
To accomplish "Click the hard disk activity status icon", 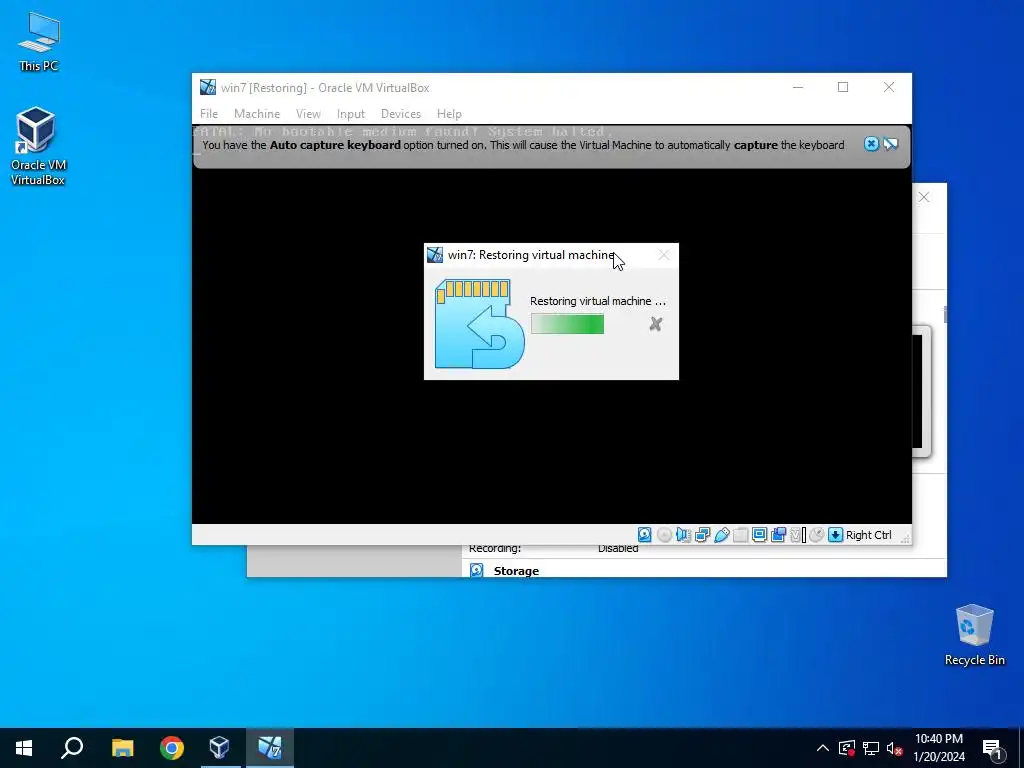I will [644, 535].
